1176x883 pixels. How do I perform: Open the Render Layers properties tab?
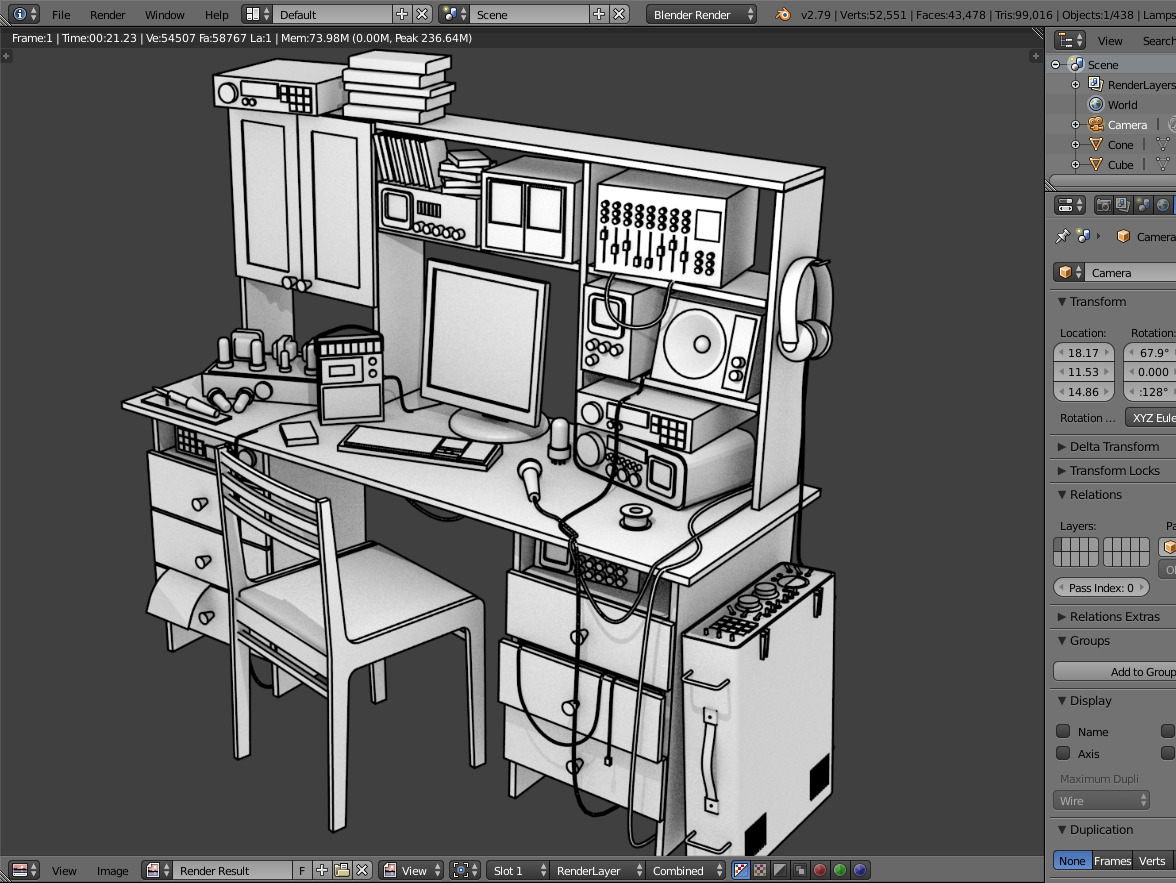[x=1123, y=205]
